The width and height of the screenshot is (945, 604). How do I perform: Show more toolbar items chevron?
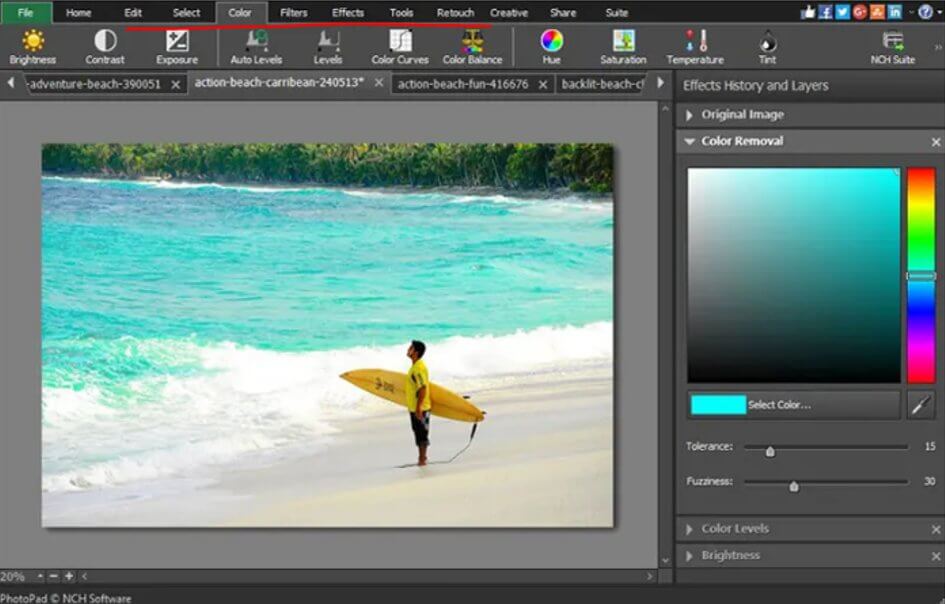tap(938, 47)
